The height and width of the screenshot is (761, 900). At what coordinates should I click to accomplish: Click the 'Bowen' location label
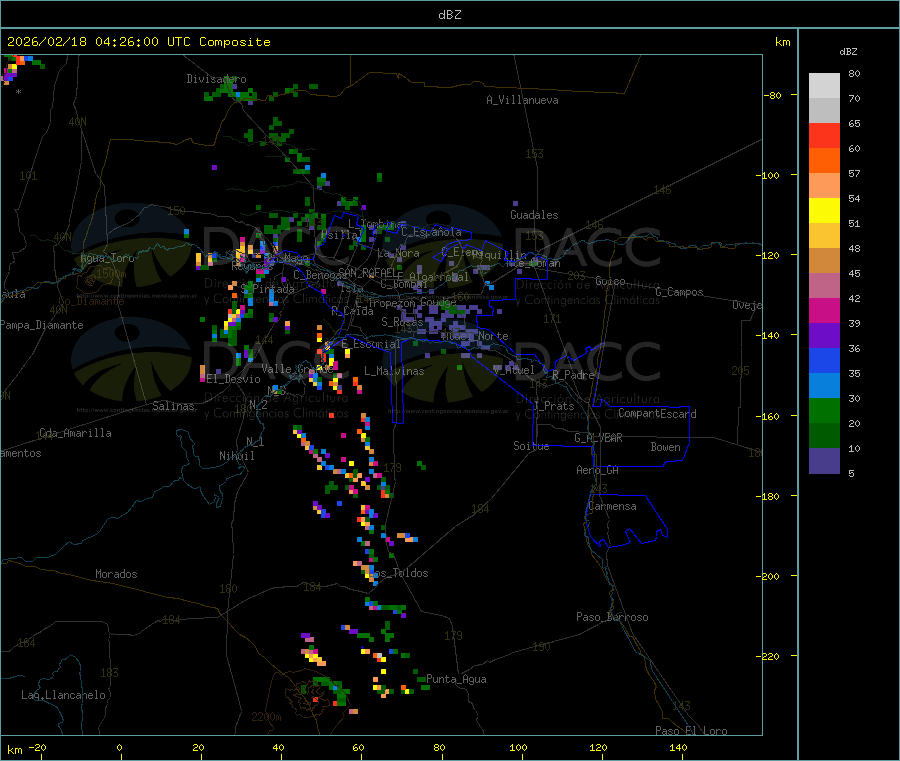(666, 448)
